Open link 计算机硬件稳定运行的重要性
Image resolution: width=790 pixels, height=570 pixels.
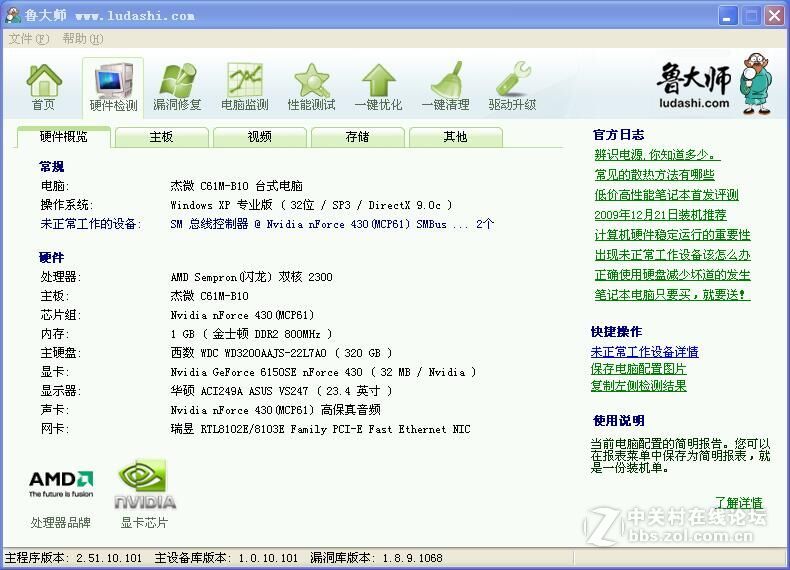(672, 235)
